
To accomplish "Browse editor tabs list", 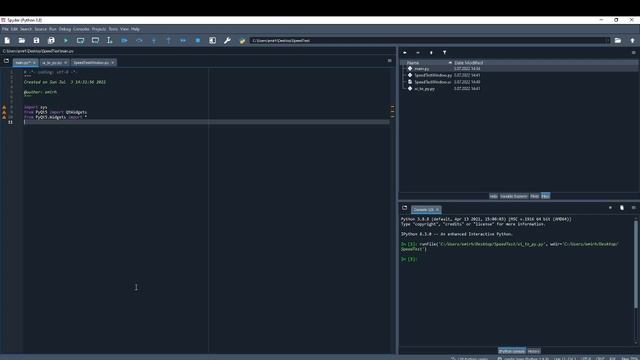I will click(6, 61).
